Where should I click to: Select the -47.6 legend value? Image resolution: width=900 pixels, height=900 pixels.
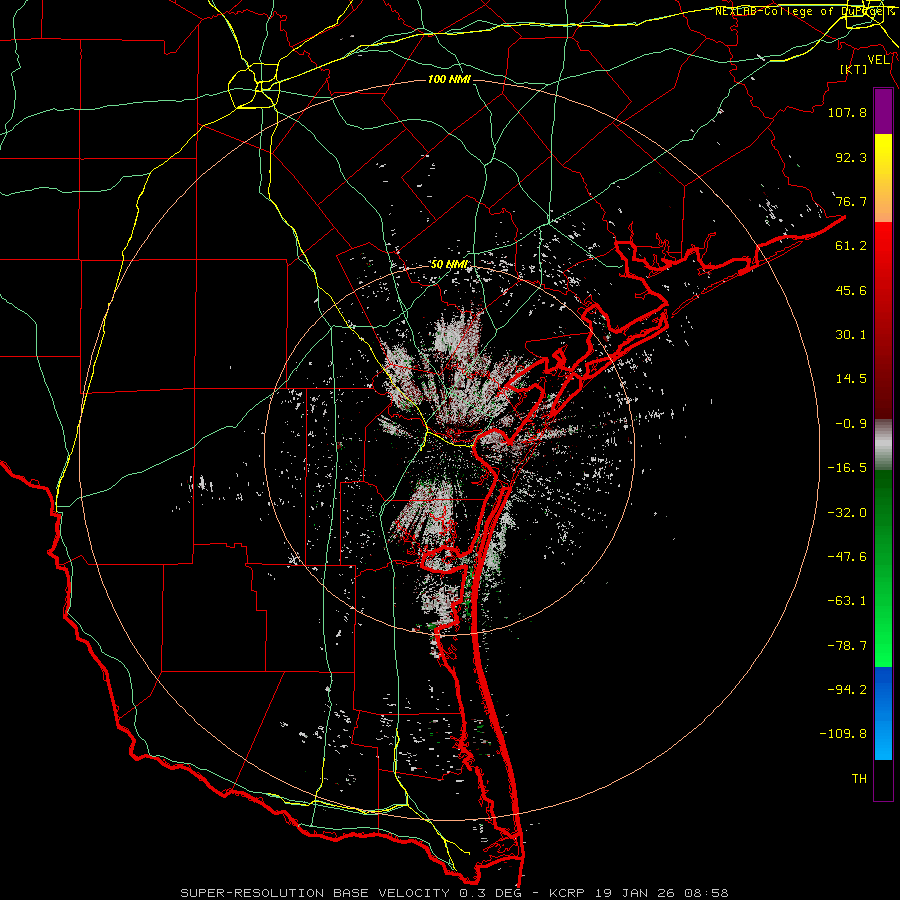coord(847,557)
